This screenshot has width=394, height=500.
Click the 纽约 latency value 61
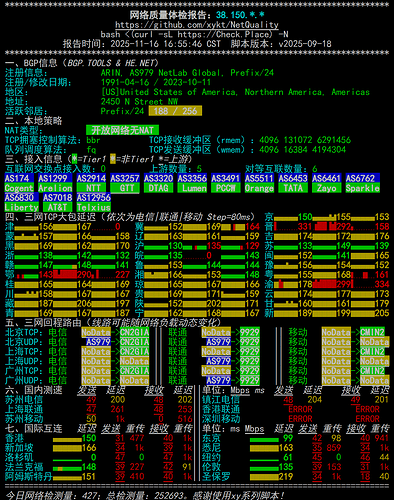pos(288,457)
